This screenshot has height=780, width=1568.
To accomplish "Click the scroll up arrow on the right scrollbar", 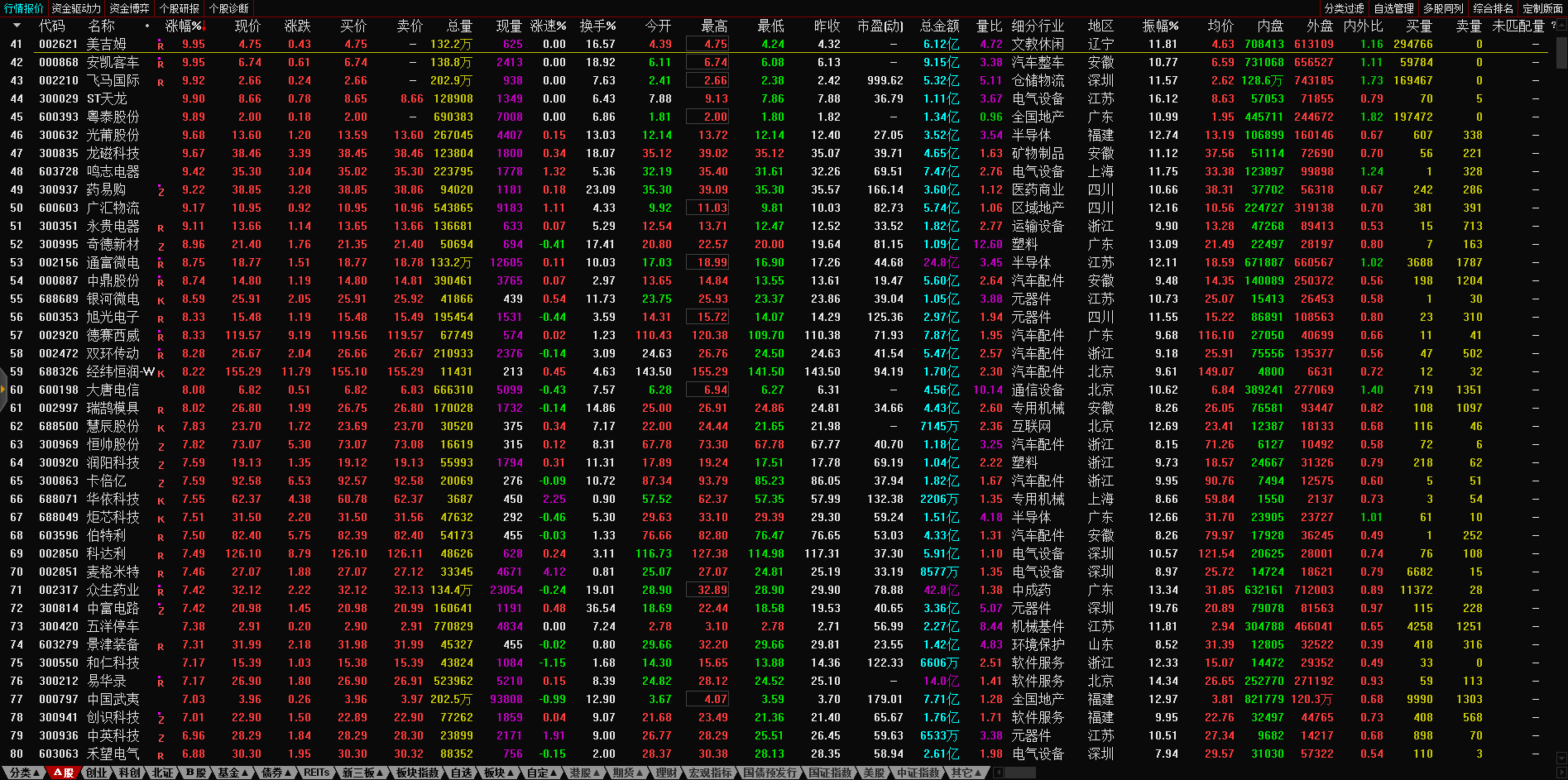I will pos(1561,24).
